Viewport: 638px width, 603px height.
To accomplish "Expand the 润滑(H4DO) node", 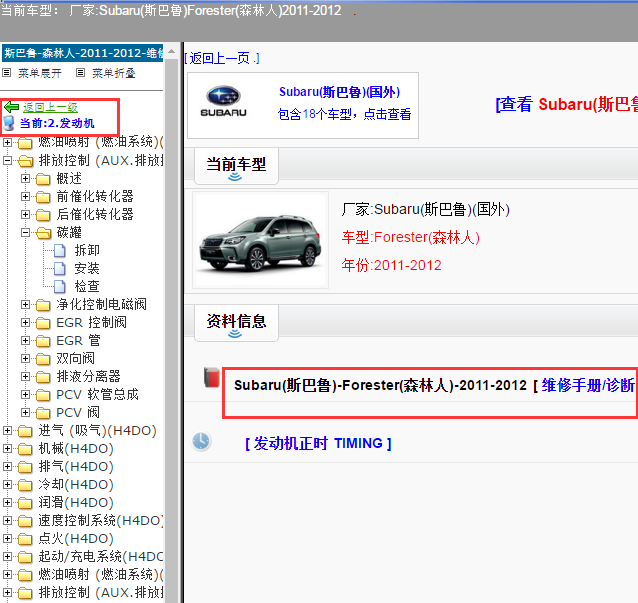I will 7,502.
